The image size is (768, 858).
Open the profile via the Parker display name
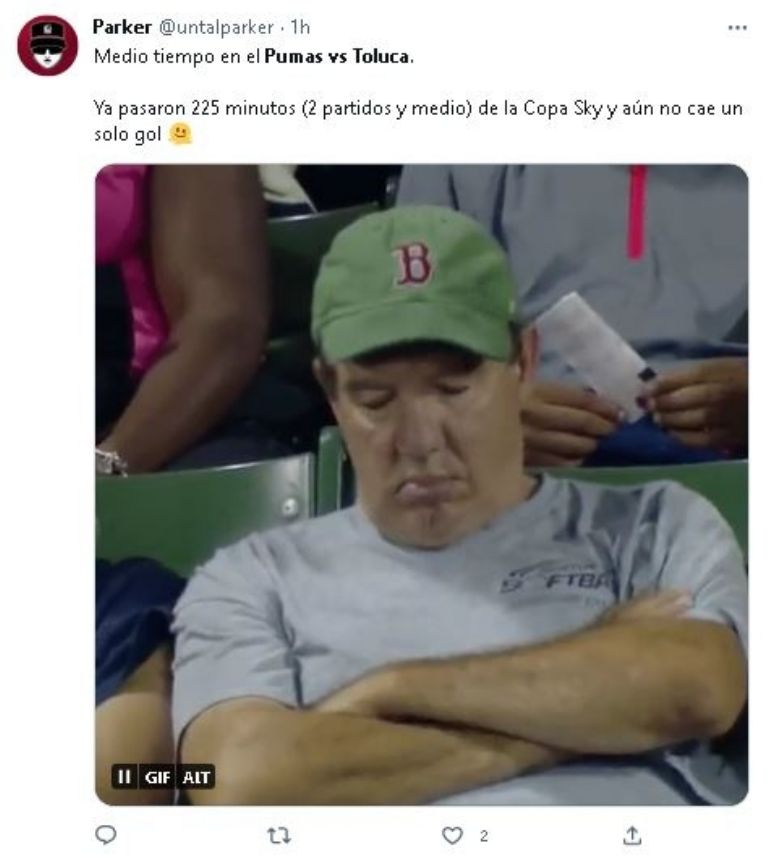122,27
